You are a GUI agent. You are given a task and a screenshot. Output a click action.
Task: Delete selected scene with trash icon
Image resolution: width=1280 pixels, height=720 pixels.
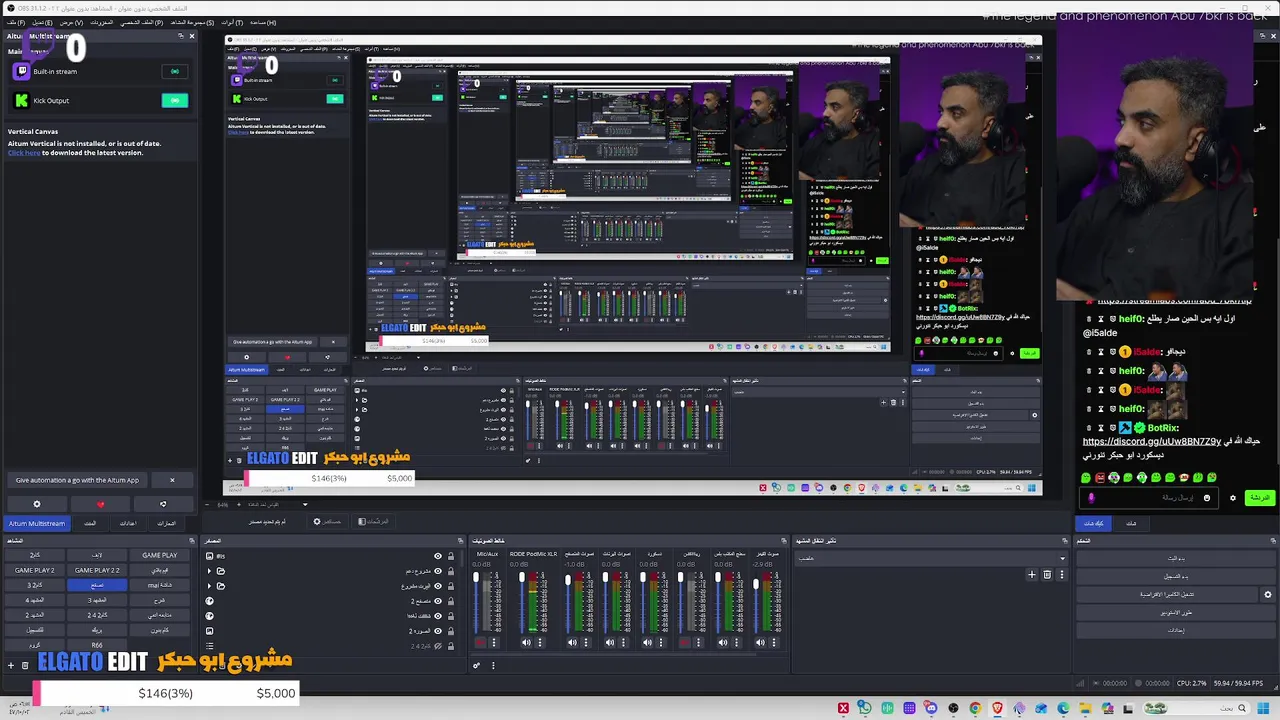(x=25, y=665)
